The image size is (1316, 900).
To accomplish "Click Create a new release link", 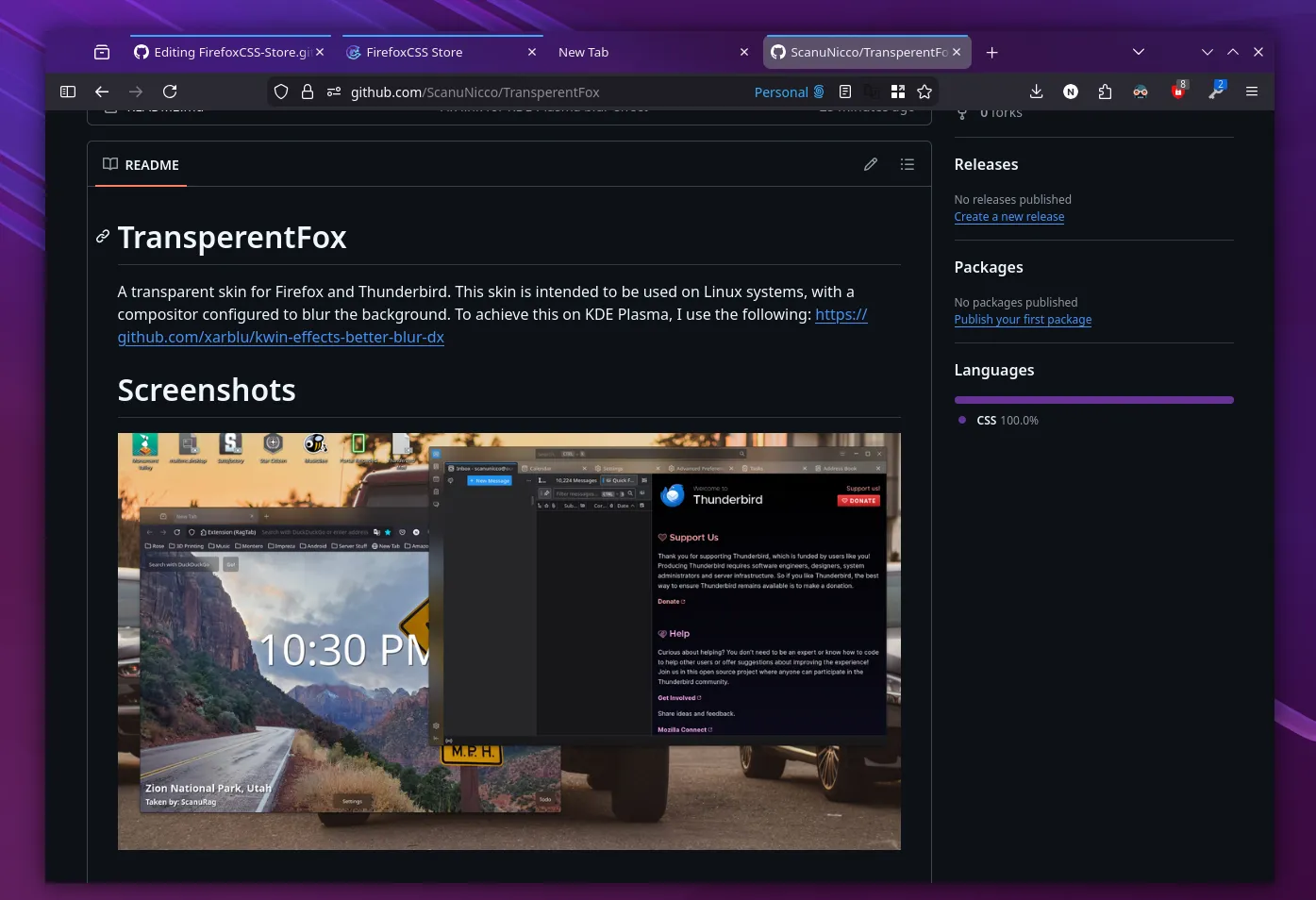I will click(1009, 216).
